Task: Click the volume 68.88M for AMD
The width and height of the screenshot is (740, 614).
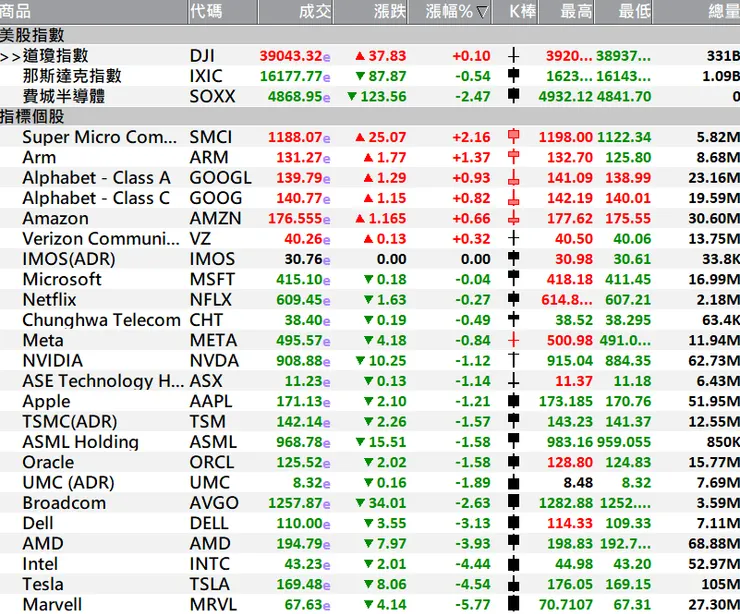Action: tap(714, 543)
